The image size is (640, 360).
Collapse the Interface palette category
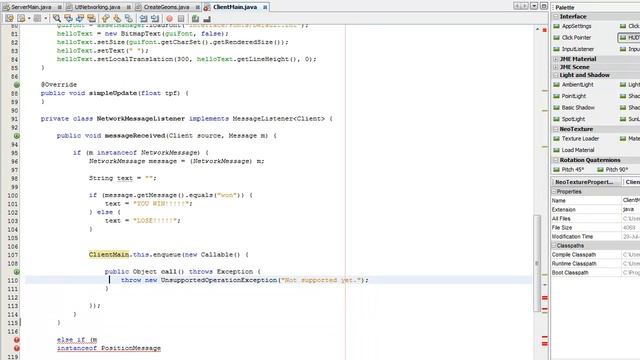[x=556, y=16]
